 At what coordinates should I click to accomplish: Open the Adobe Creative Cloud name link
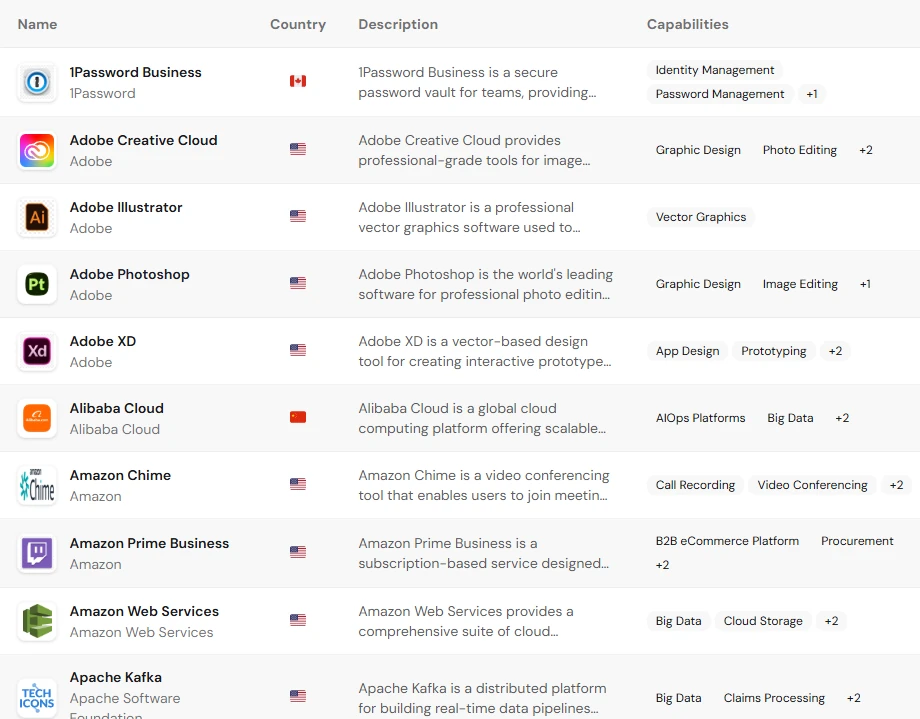click(x=144, y=140)
